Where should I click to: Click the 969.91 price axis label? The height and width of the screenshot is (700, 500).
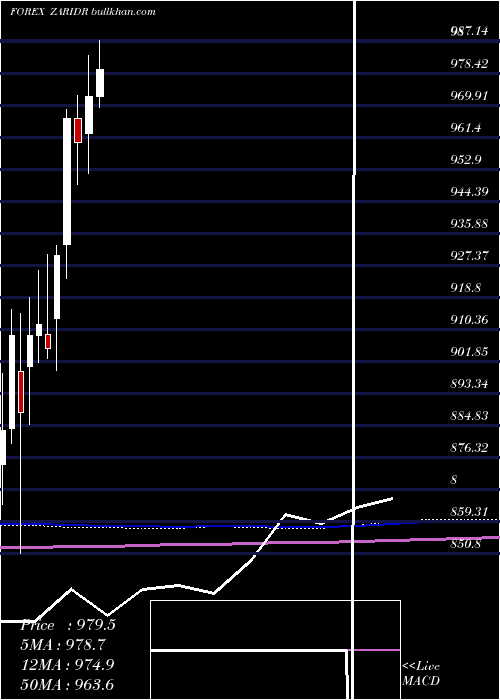(x=469, y=96)
